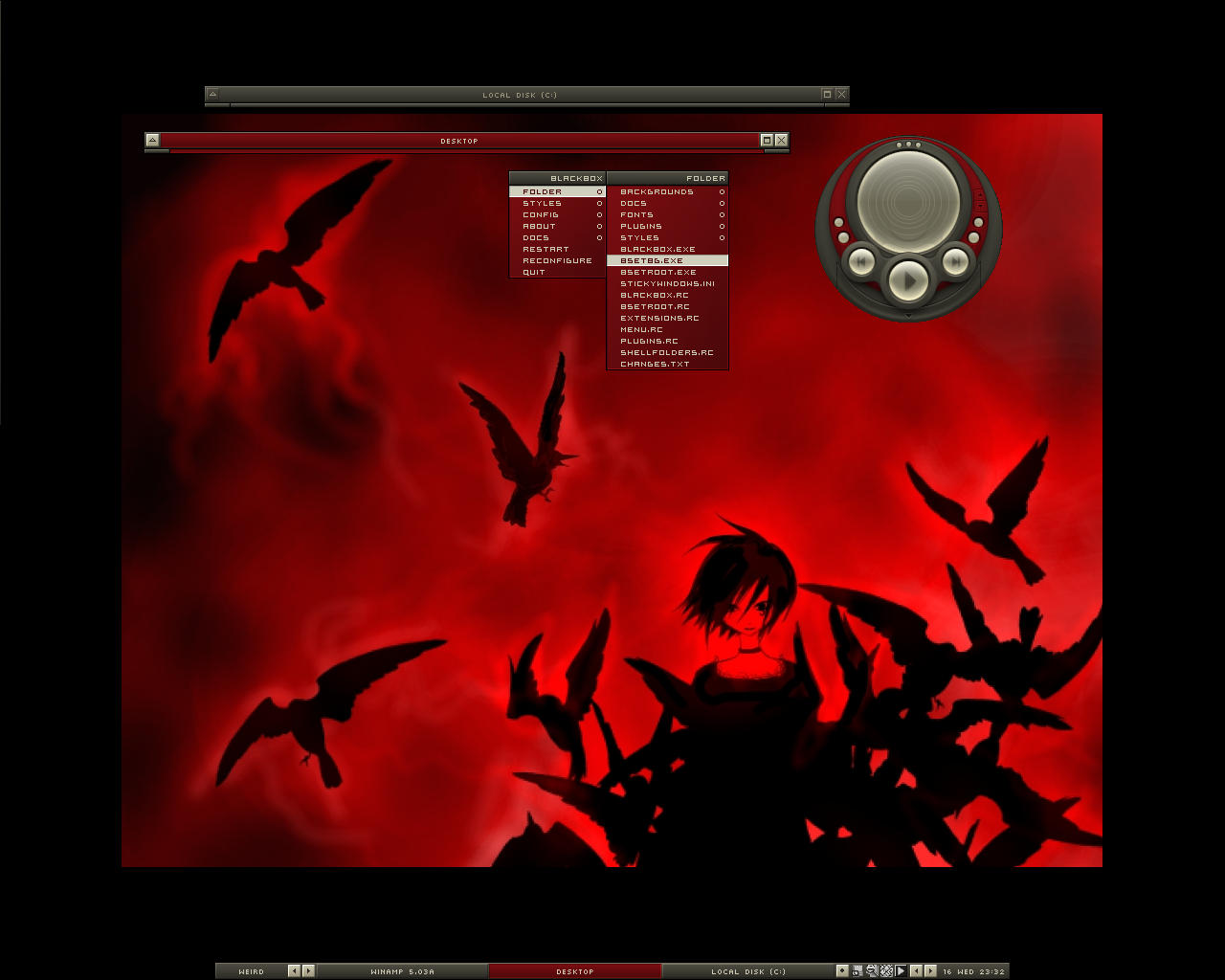Image resolution: width=1225 pixels, height=980 pixels.
Task: Open the Folder submenu in Blackbox menu
Action: [x=557, y=191]
